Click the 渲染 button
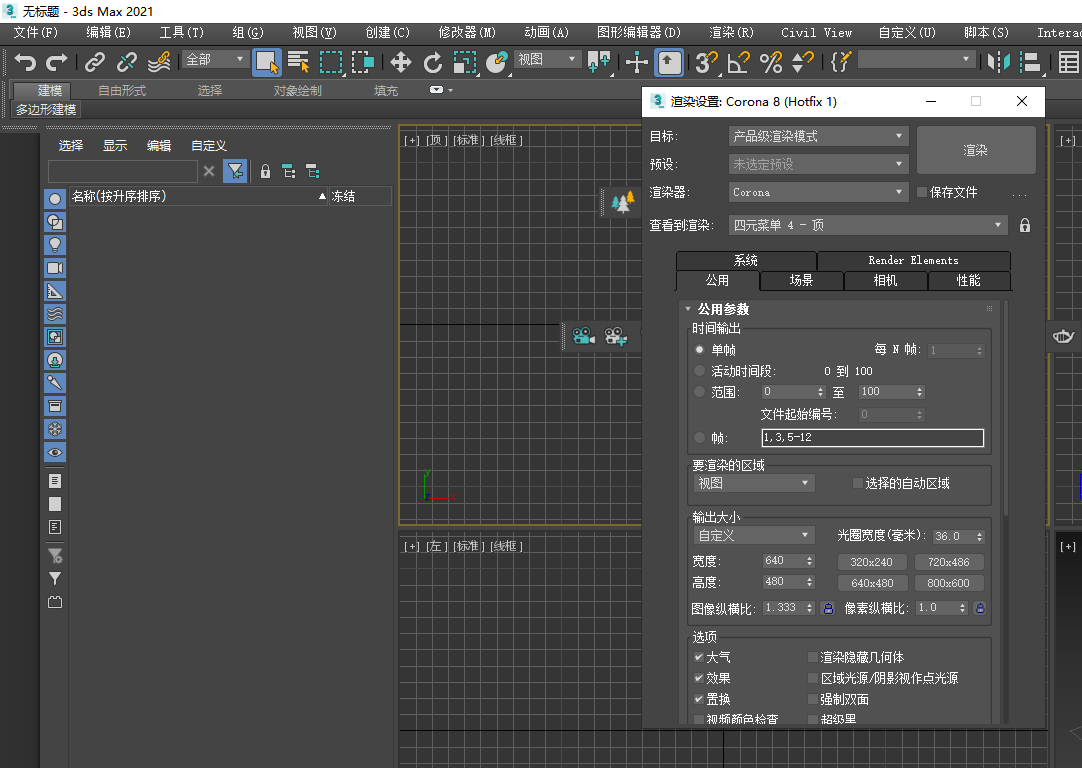 pyautogui.click(x=975, y=150)
